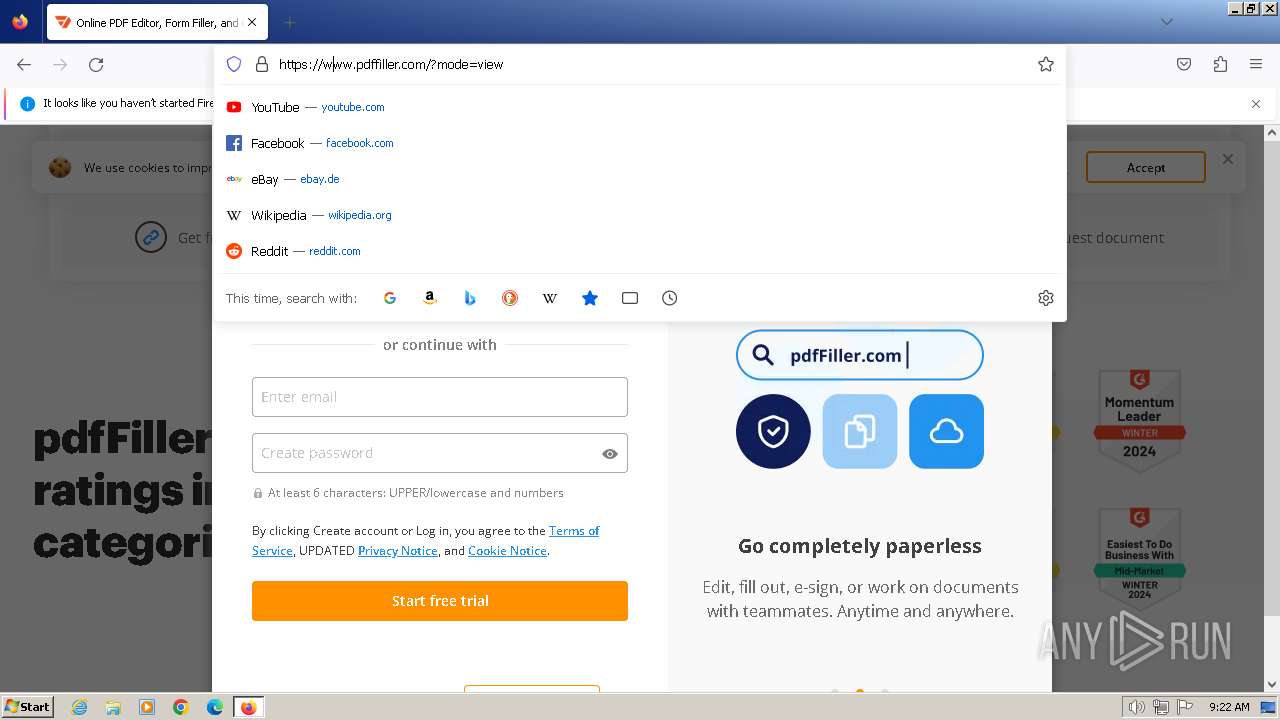Select the YouTube suggestion
This screenshot has height=720, width=1280.
click(x=640, y=107)
